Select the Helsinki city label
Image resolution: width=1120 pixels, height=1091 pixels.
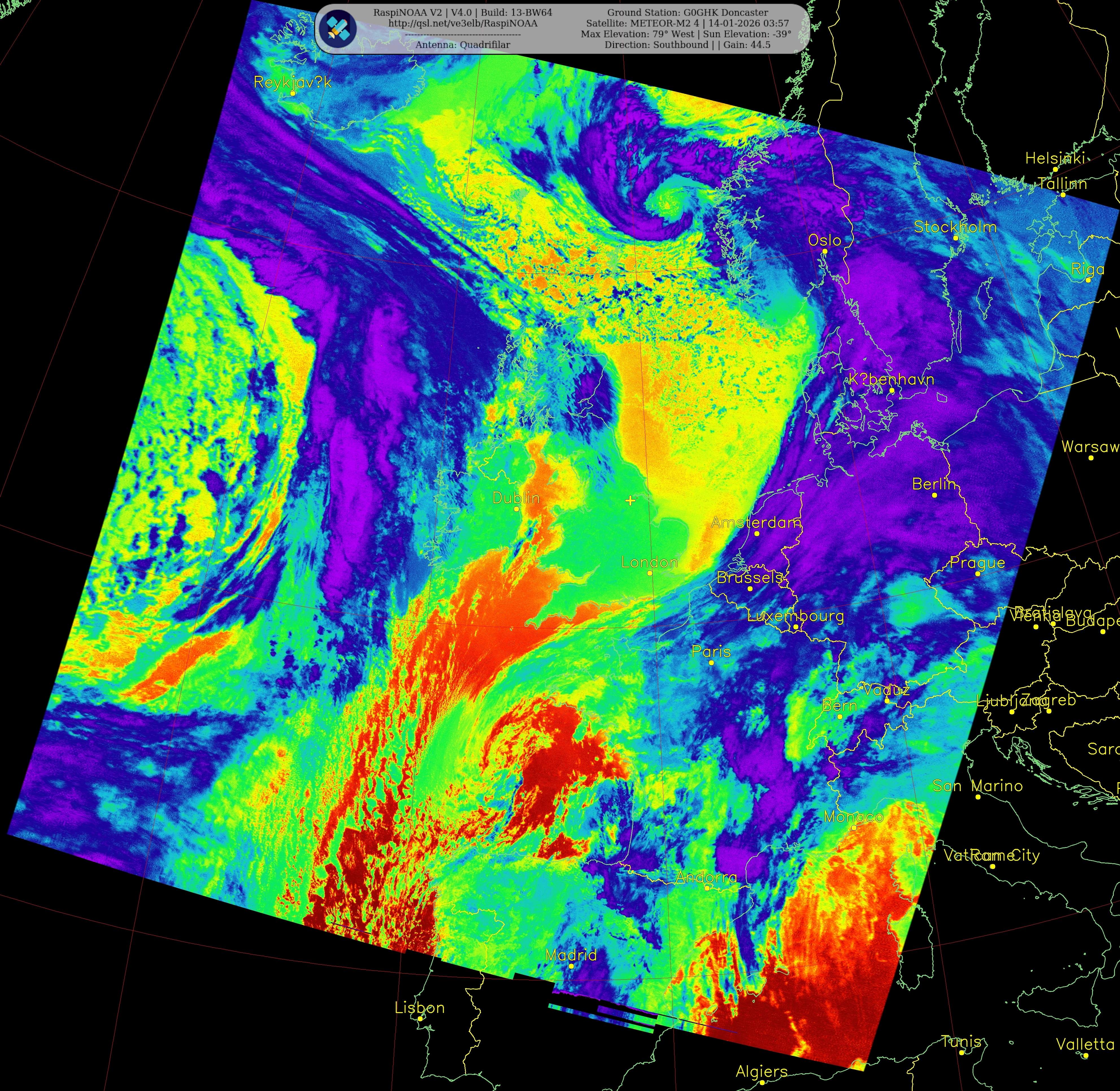coord(1055,158)
